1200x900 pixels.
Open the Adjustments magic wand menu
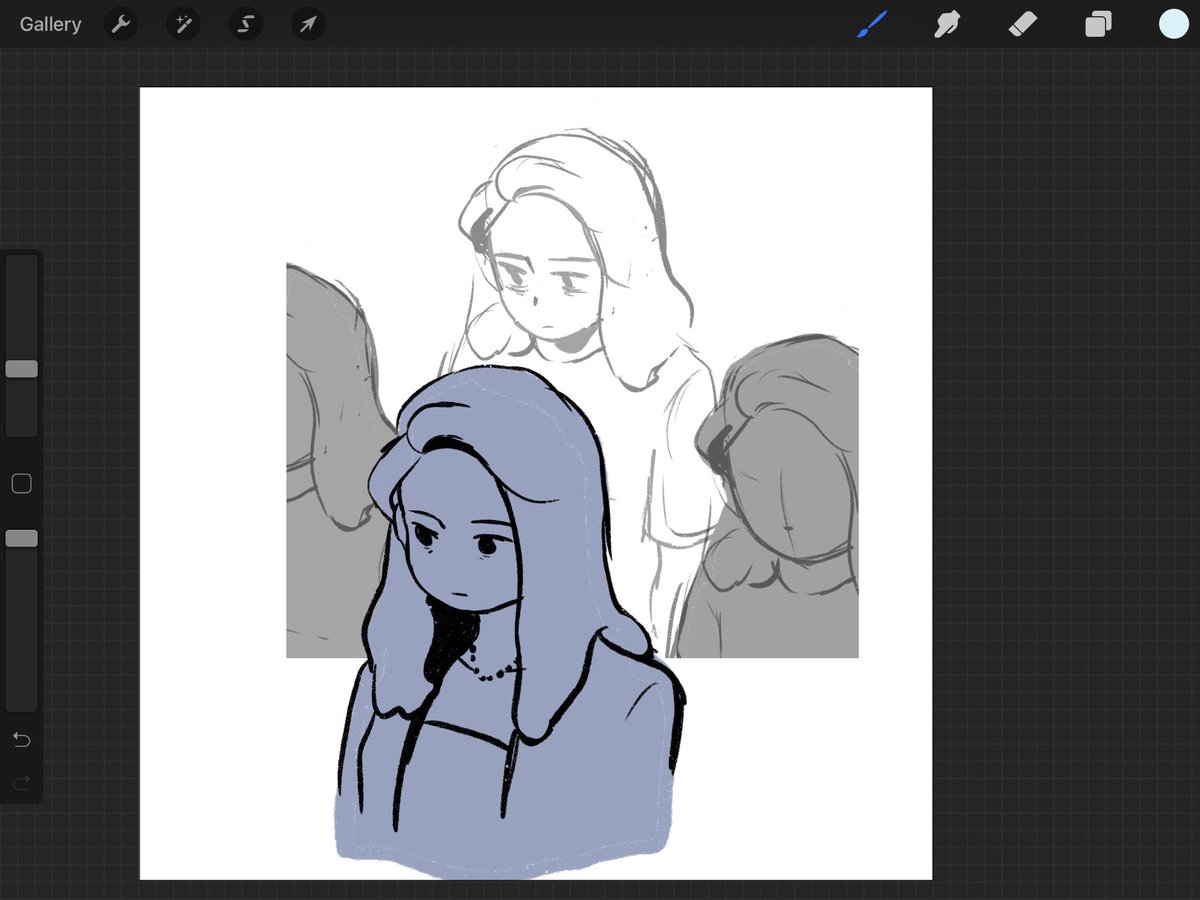coord(183,24)
